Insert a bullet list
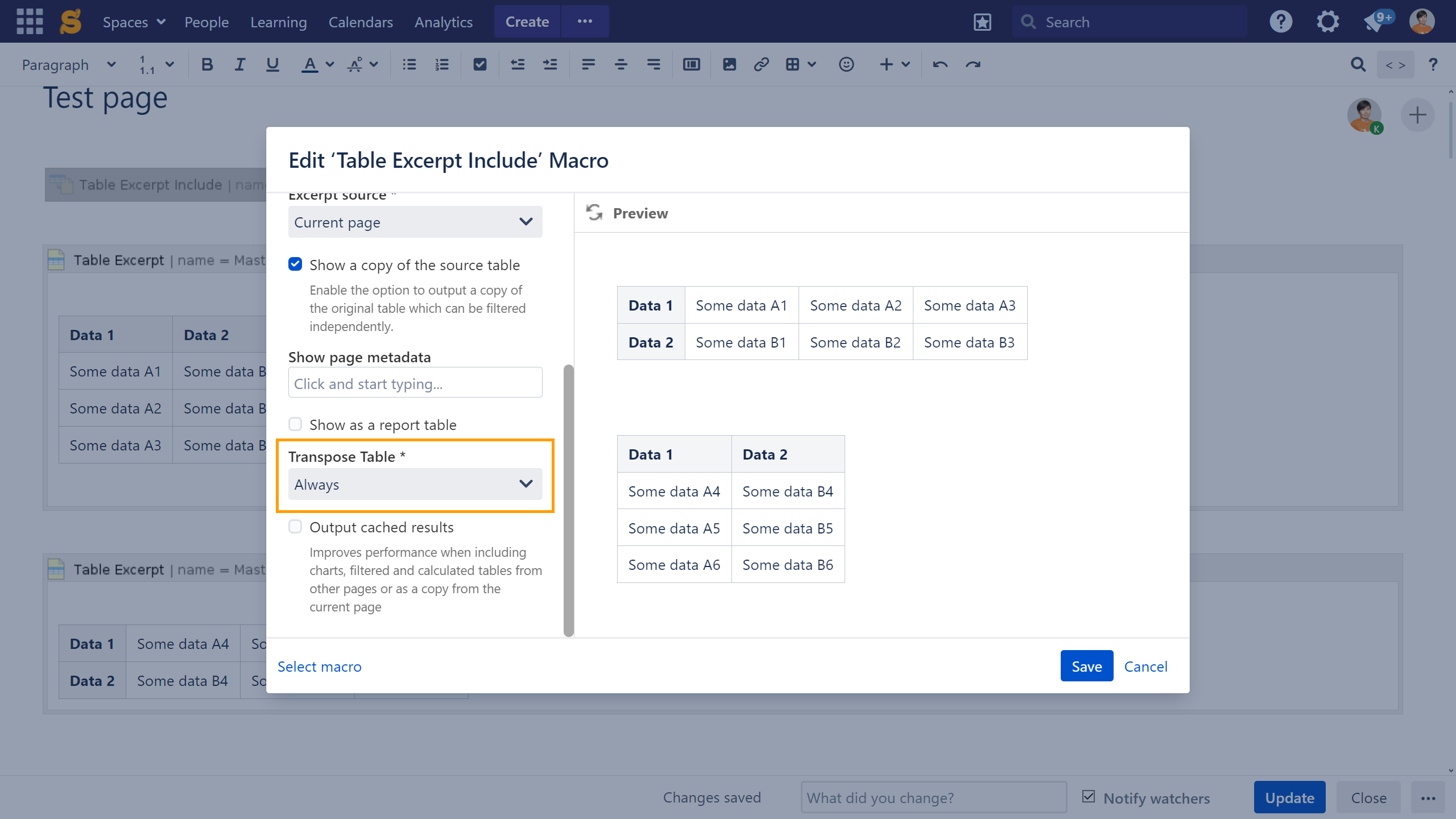 click(x=409, y=64)
